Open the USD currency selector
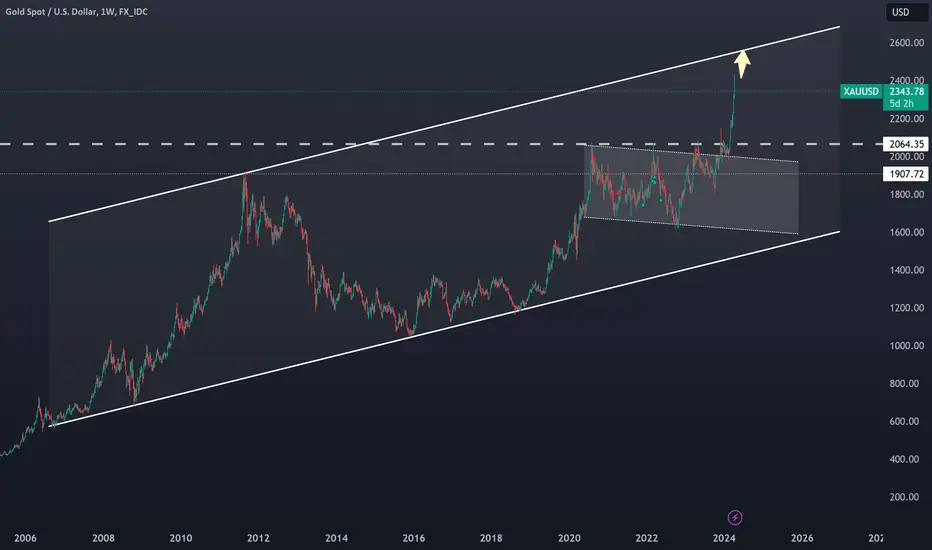The image size is (932, 550). tap(906, 12)
